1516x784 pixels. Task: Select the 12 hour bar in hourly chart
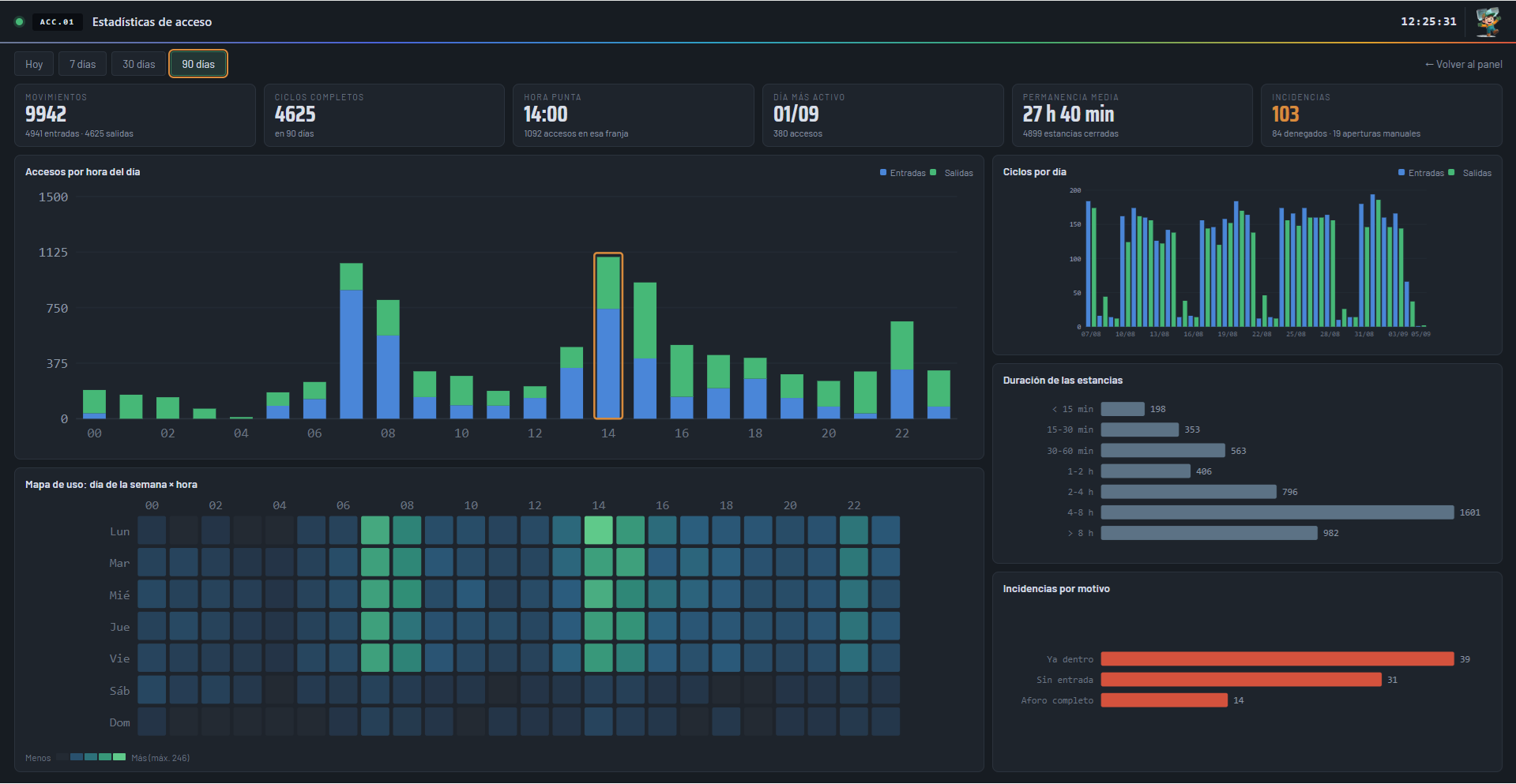tap(535, 402)
